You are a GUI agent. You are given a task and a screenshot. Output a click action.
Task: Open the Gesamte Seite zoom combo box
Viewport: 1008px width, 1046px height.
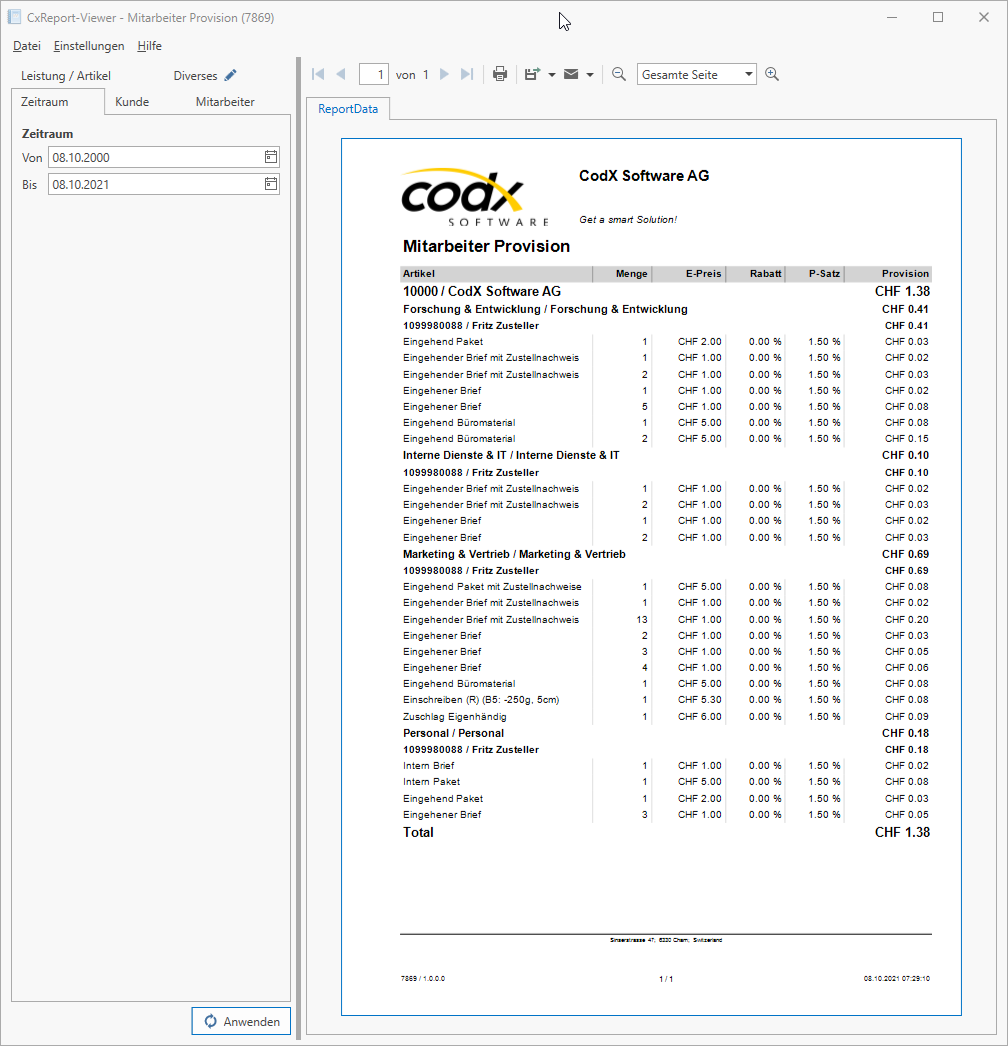click(696, 74)
